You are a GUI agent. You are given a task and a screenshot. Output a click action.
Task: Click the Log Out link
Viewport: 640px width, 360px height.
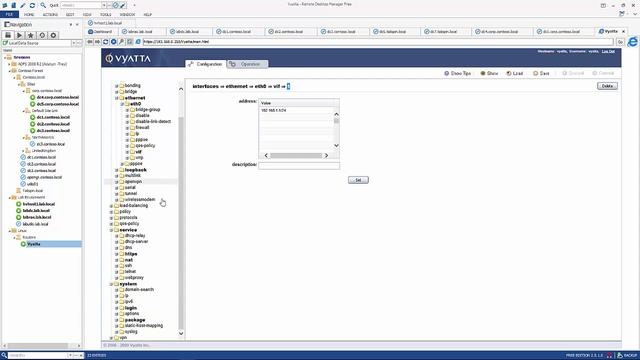point(608,51)
